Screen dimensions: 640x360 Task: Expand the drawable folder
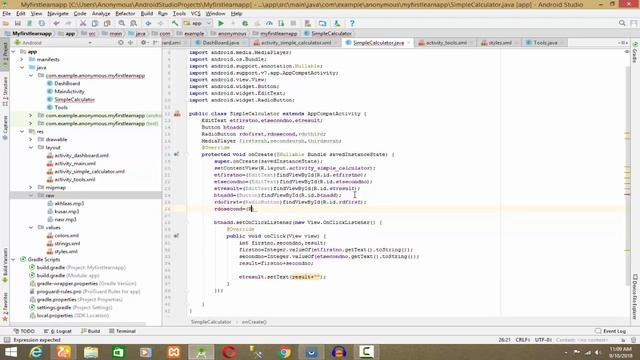(31, 140)
